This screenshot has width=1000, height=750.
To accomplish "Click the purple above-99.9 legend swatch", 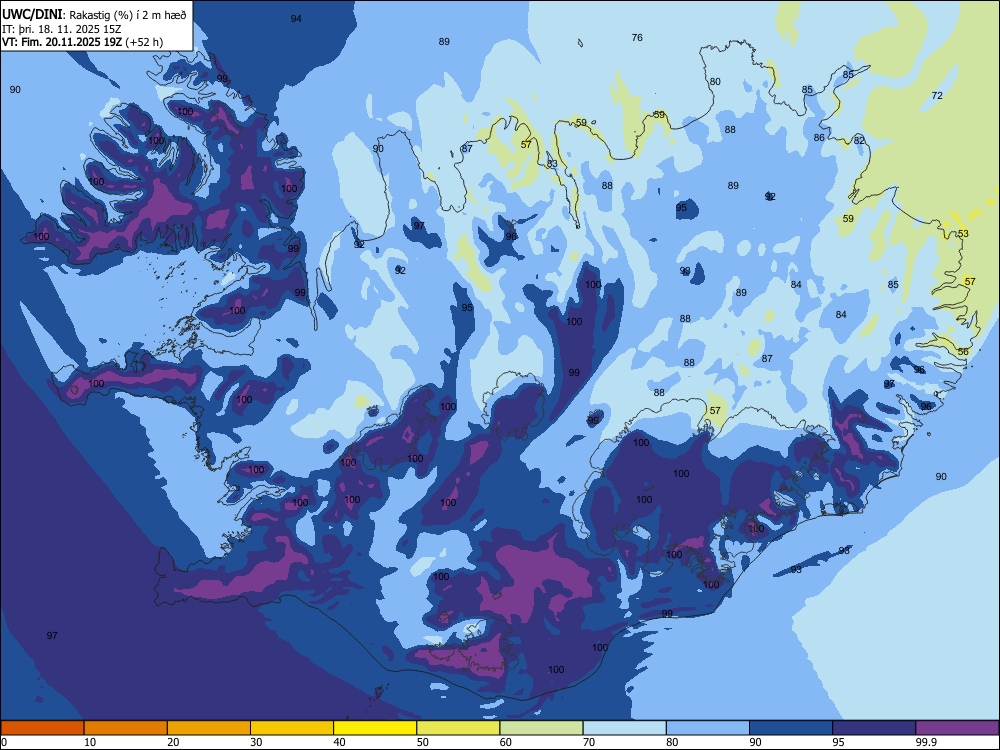I will [957, 728].
